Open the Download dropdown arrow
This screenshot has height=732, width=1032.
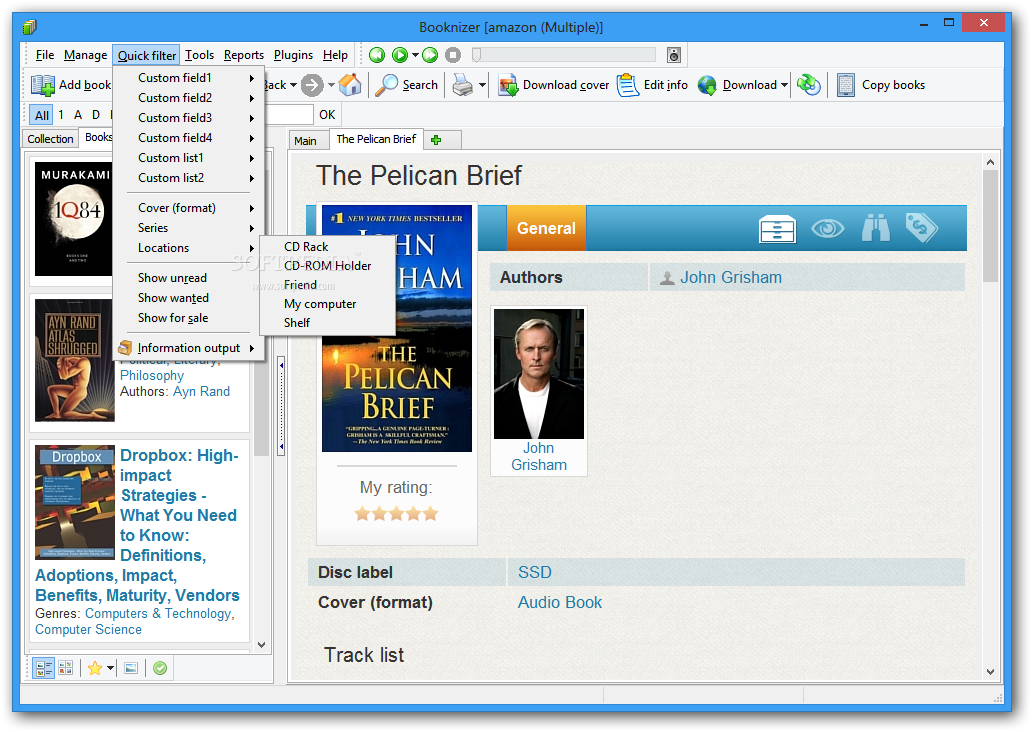tap(785, 85)
